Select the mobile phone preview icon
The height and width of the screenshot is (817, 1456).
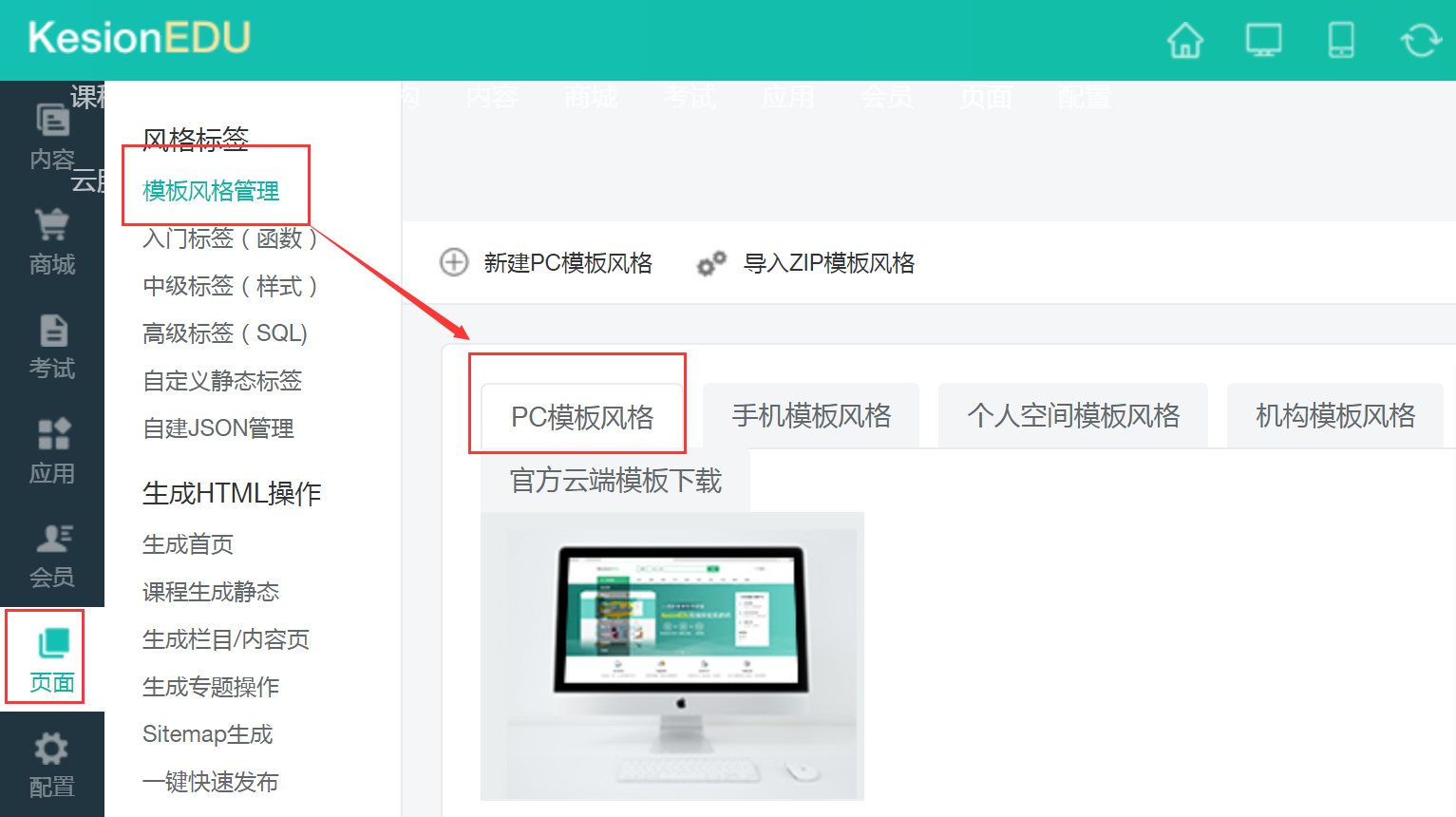pyautogui.click(x=1341, y=40)
